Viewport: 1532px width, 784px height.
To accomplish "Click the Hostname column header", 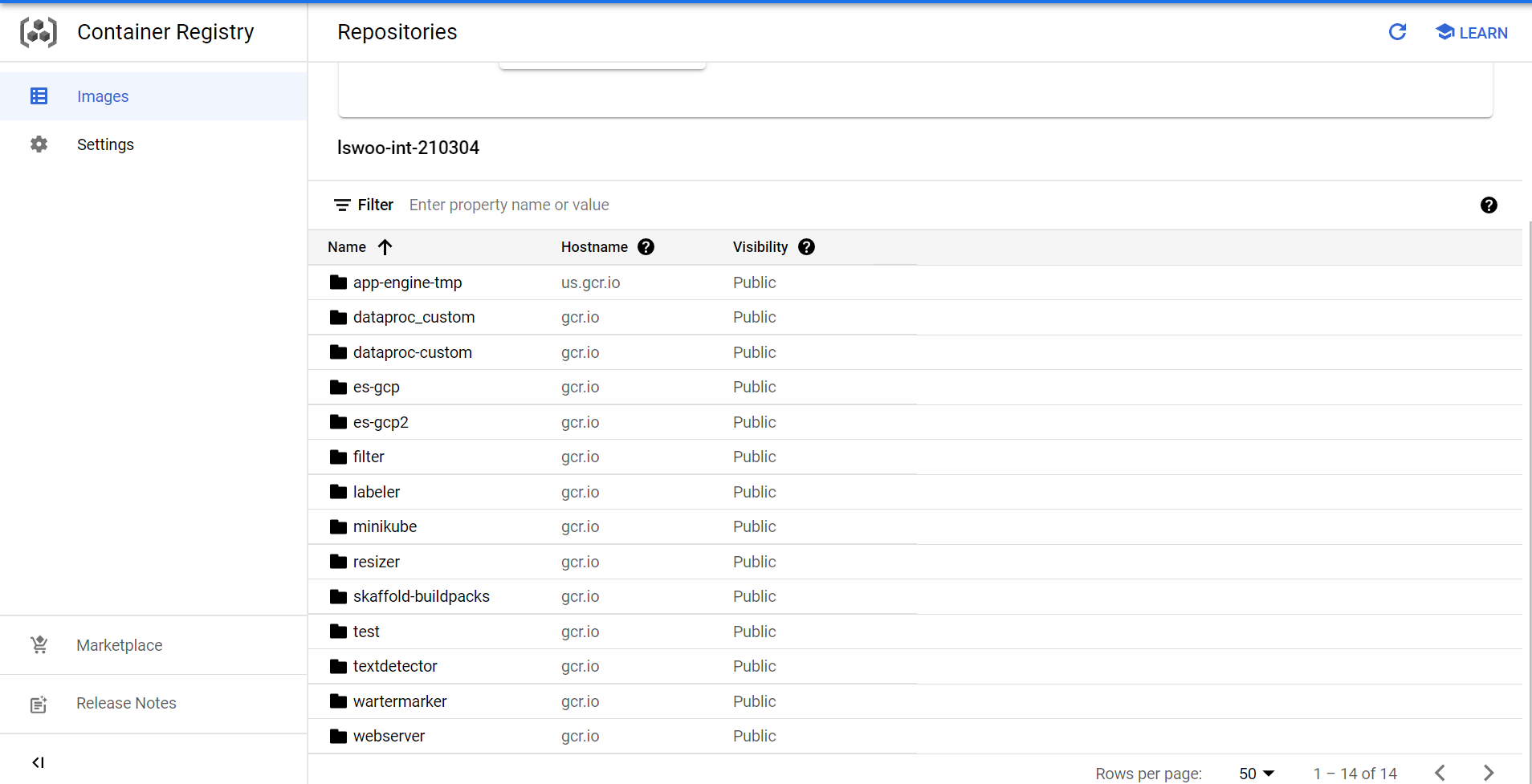I will pos(594,247).
